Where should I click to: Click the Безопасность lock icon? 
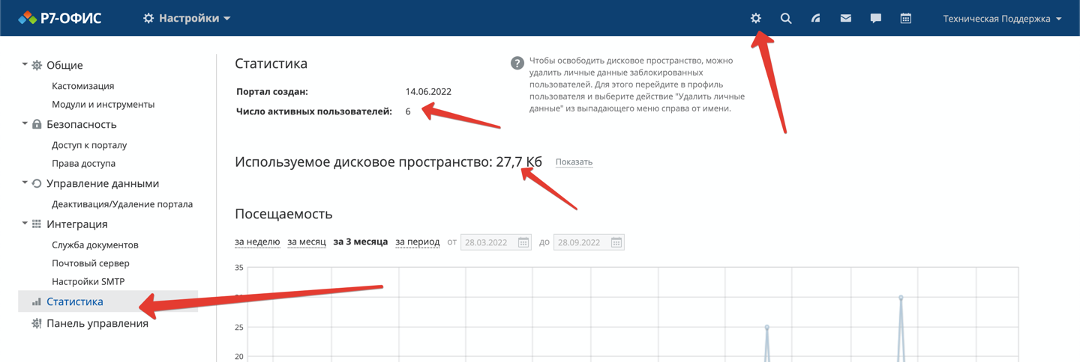click(x=37, y=125)
